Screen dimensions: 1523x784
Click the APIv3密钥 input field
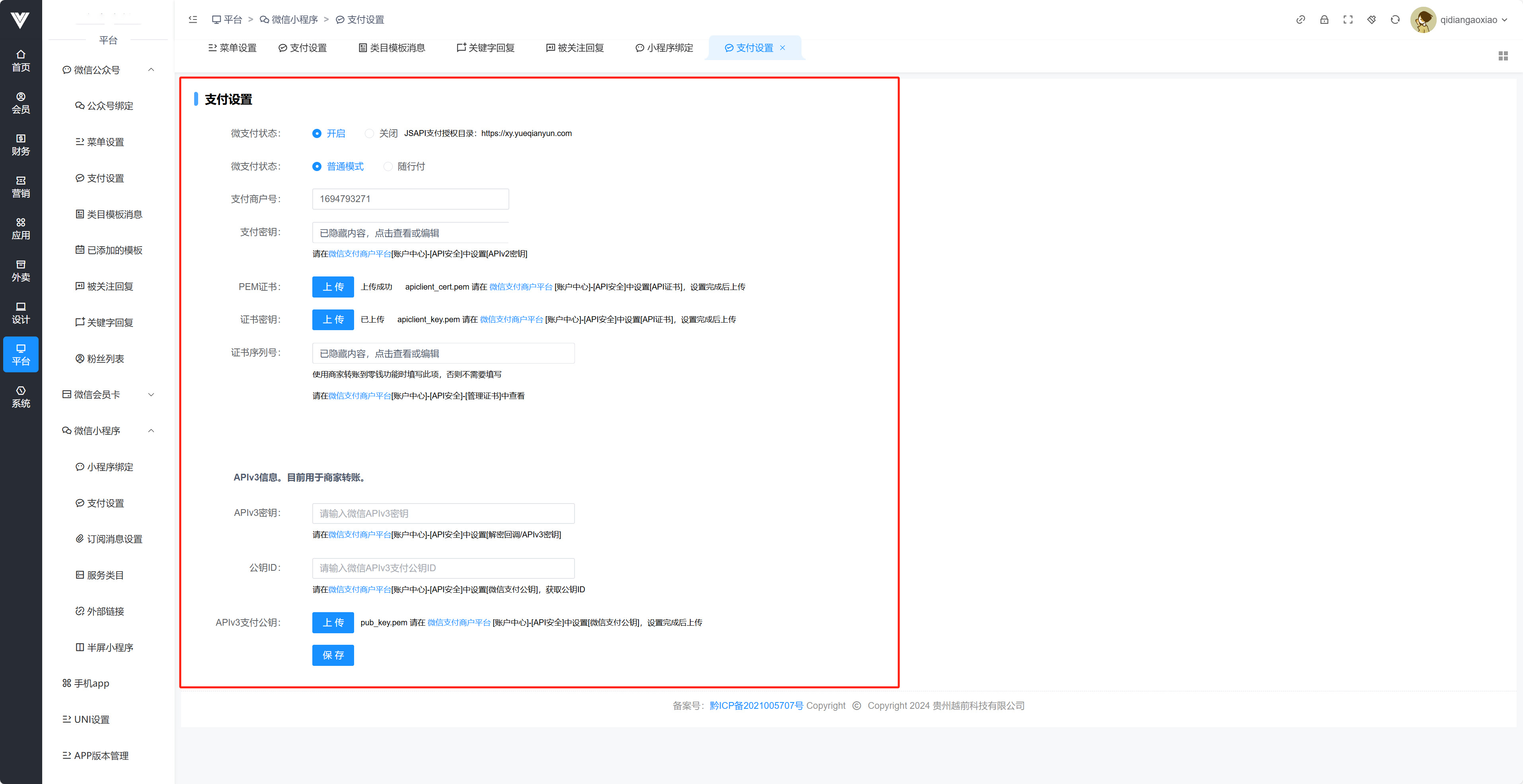tap(443, 513)
